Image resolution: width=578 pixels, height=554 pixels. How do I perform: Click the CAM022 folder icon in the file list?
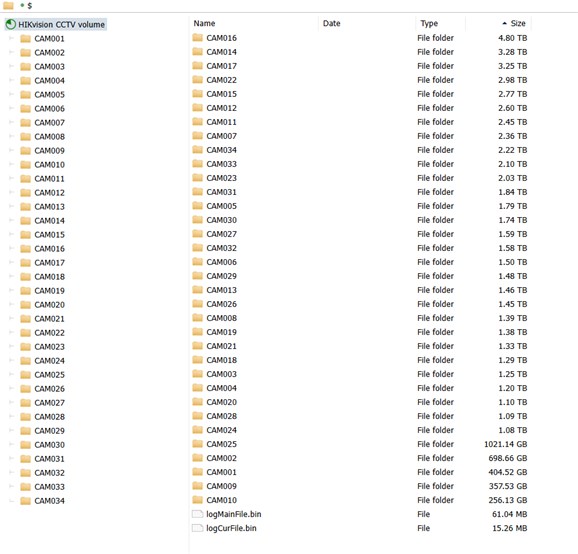coord(198,80)
